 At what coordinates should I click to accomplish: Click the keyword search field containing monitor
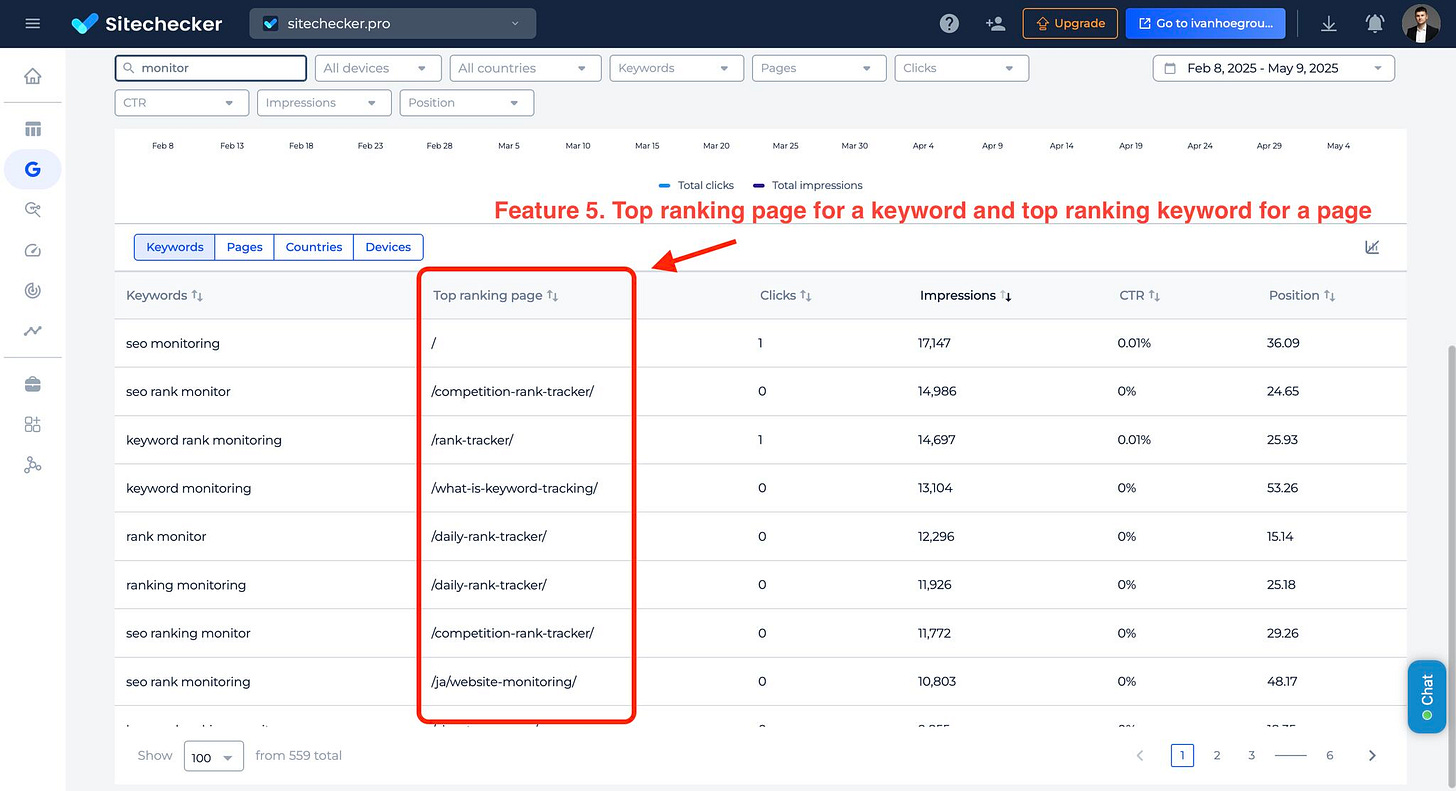tap(211, 68)
